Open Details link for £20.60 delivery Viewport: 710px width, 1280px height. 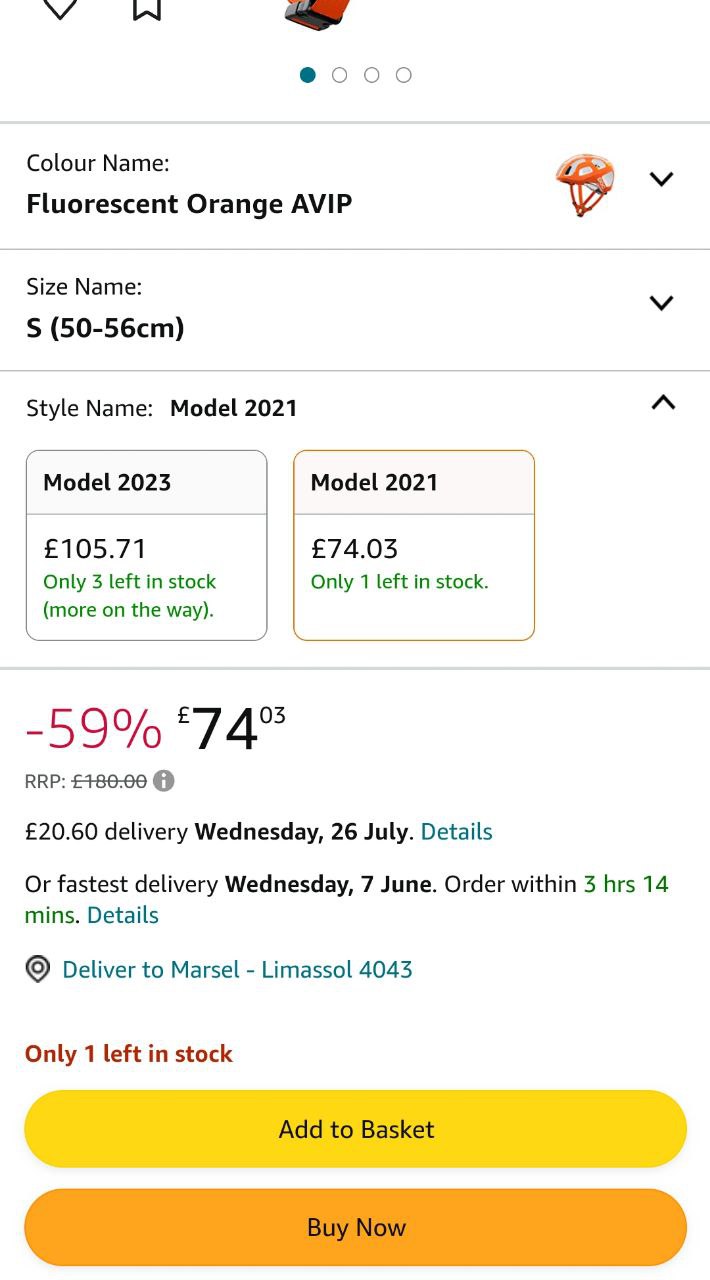coord(456,832)
